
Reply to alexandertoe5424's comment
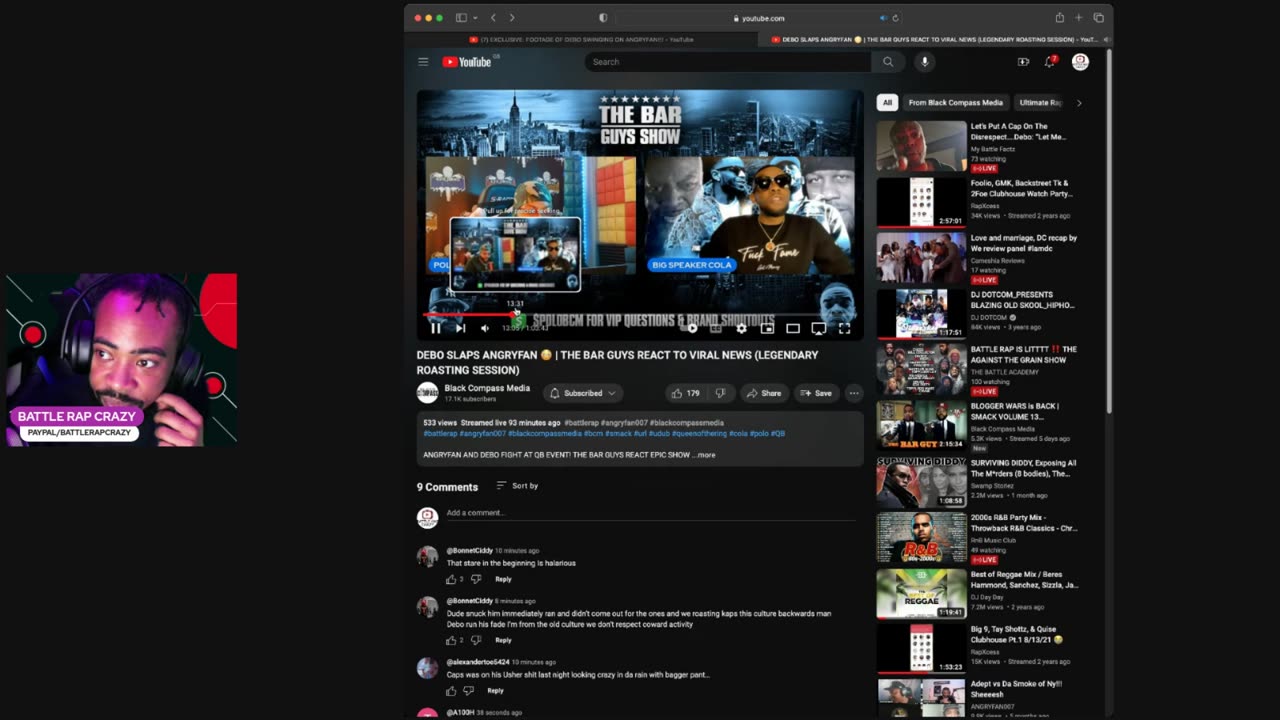click(x=495, y=690)
